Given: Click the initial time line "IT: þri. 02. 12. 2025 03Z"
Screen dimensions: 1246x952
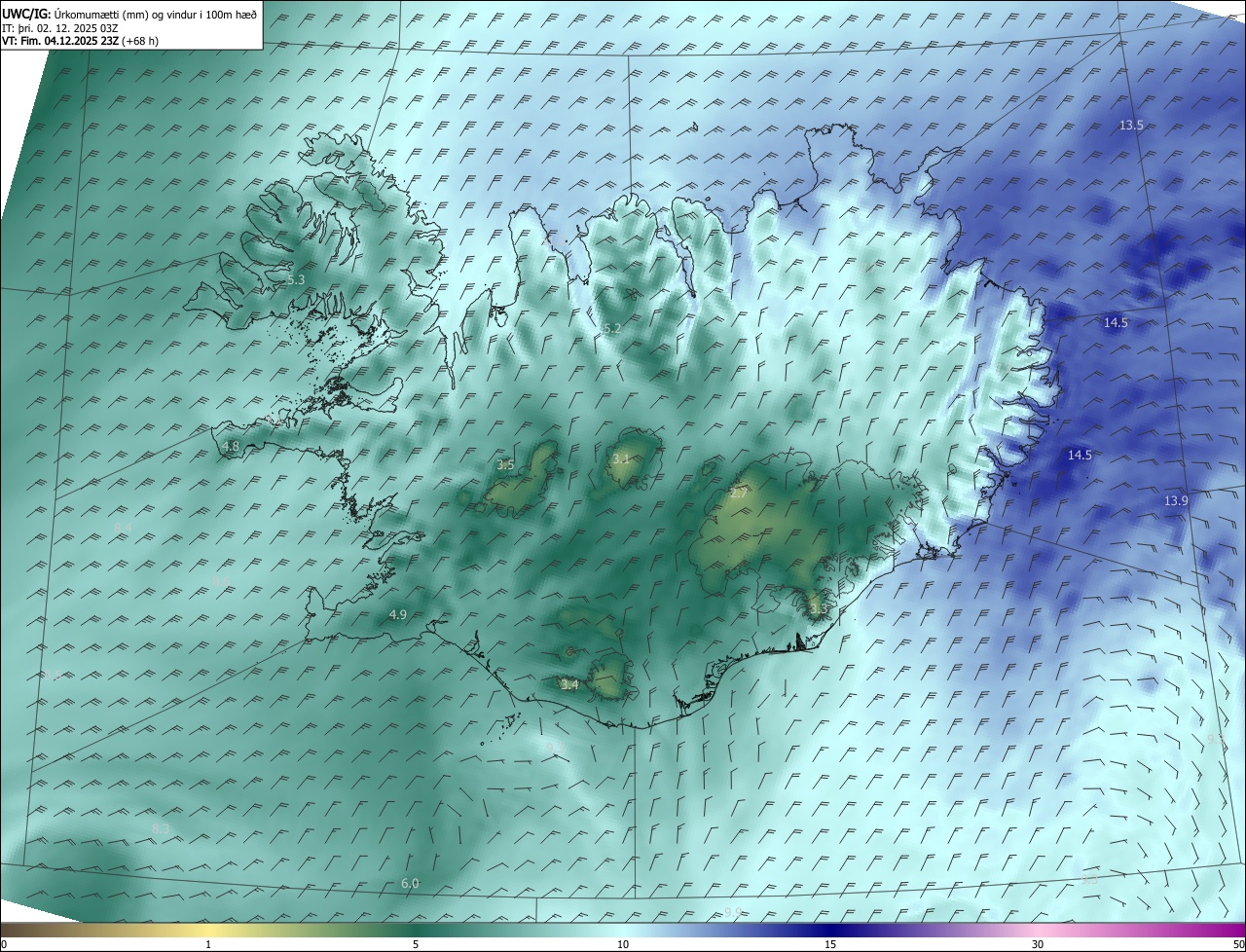Looking at the screenshot, I should (x=60, y=27).
